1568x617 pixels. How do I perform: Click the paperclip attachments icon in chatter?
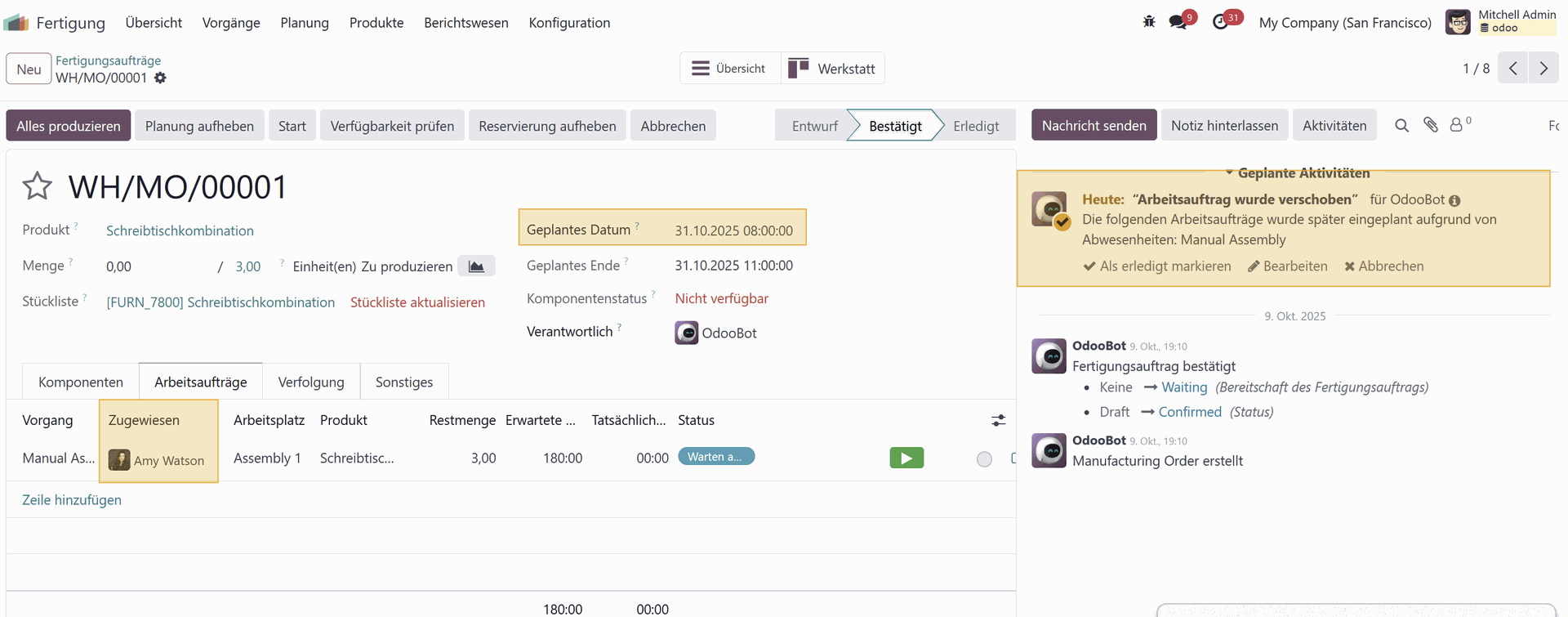point(1431,125)
